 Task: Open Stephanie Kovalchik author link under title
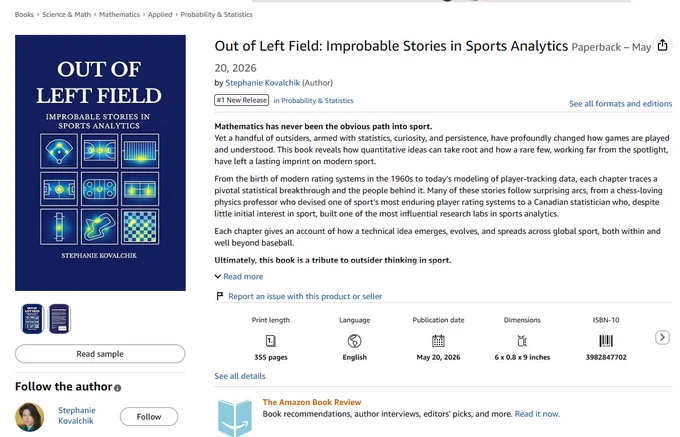point(262,83)
